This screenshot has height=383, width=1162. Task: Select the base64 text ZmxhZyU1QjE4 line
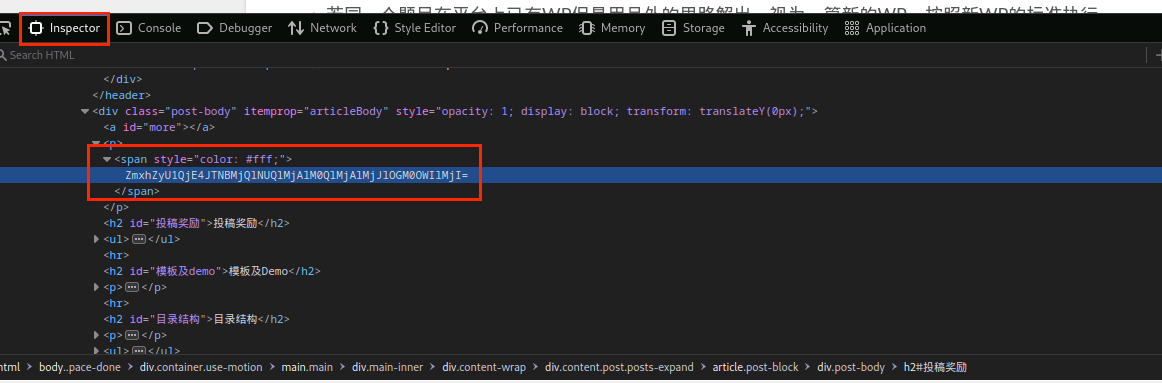[297, 176]
